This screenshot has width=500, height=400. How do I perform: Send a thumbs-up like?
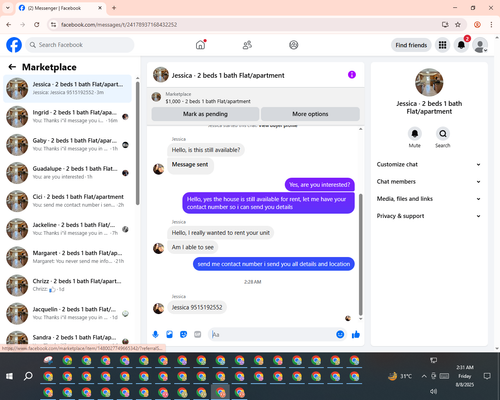coord(356,334)
